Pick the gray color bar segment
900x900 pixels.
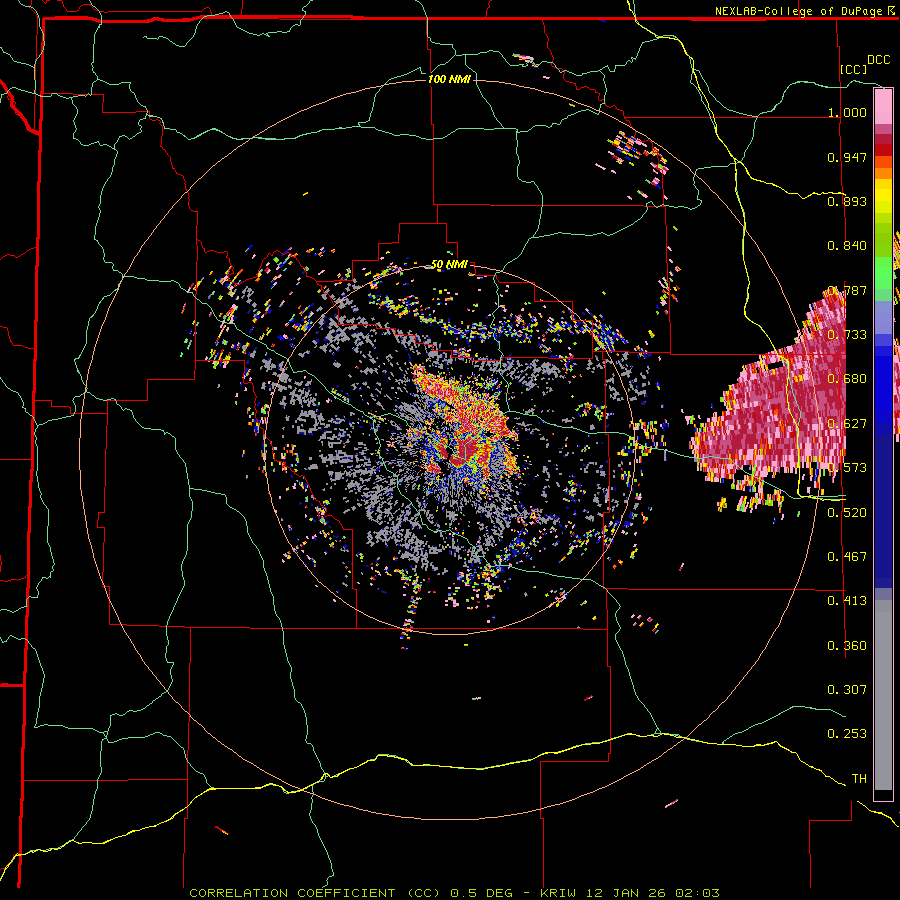coord(883,695)
